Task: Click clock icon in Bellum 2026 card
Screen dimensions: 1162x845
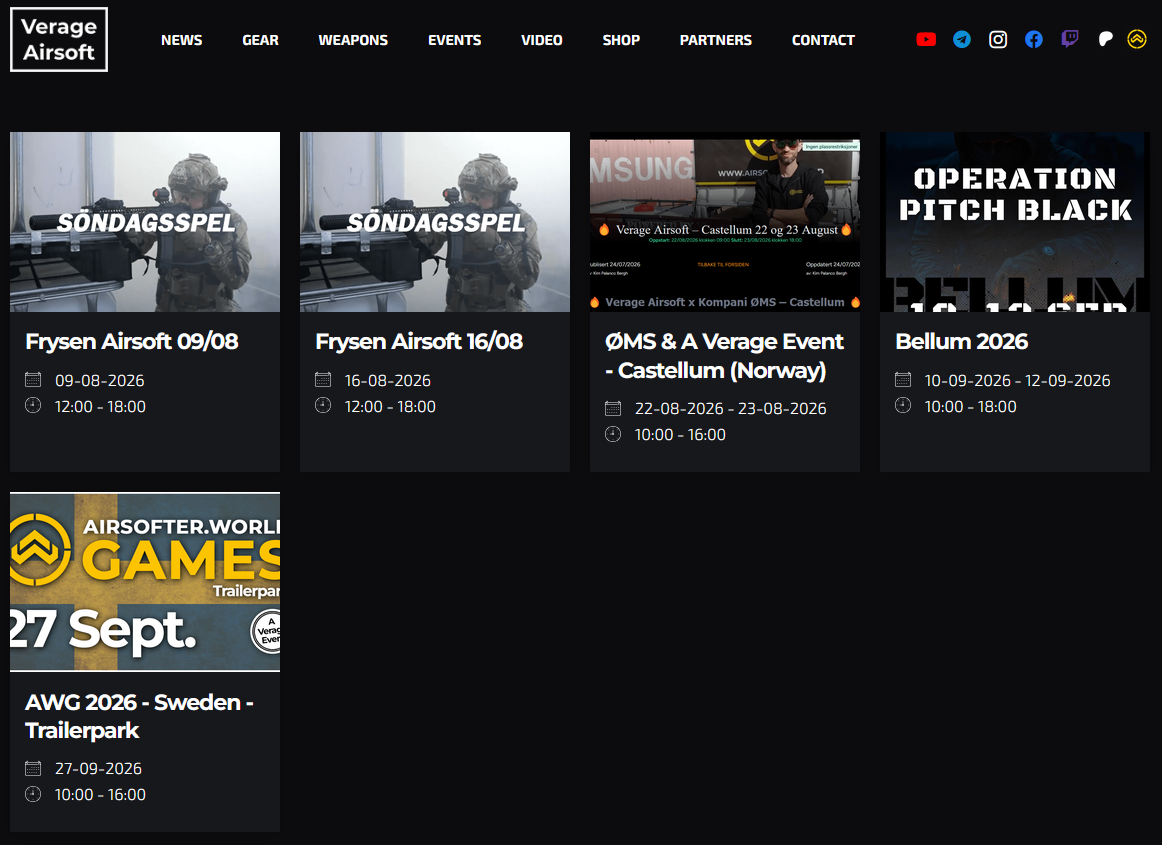Action: [903, 405]
